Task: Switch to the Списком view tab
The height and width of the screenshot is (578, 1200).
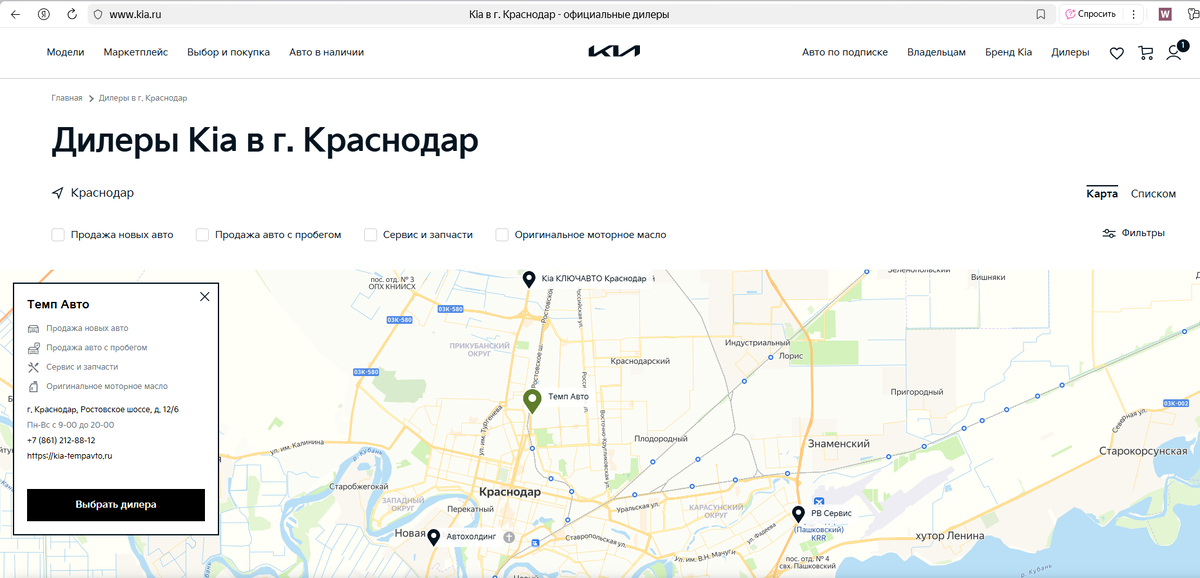Action: tap(1153, 194)
